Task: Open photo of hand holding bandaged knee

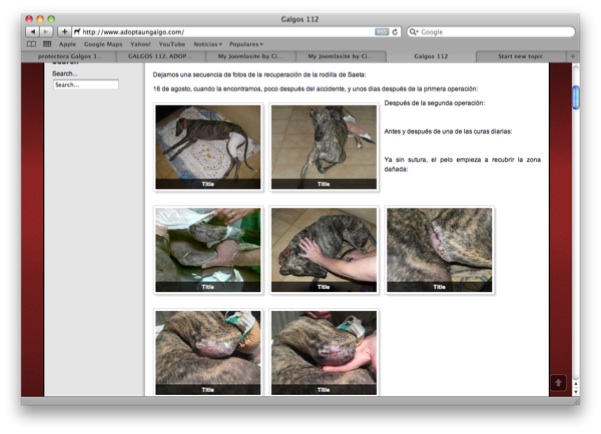Action: pyautogui.click(x=324, y=352)
